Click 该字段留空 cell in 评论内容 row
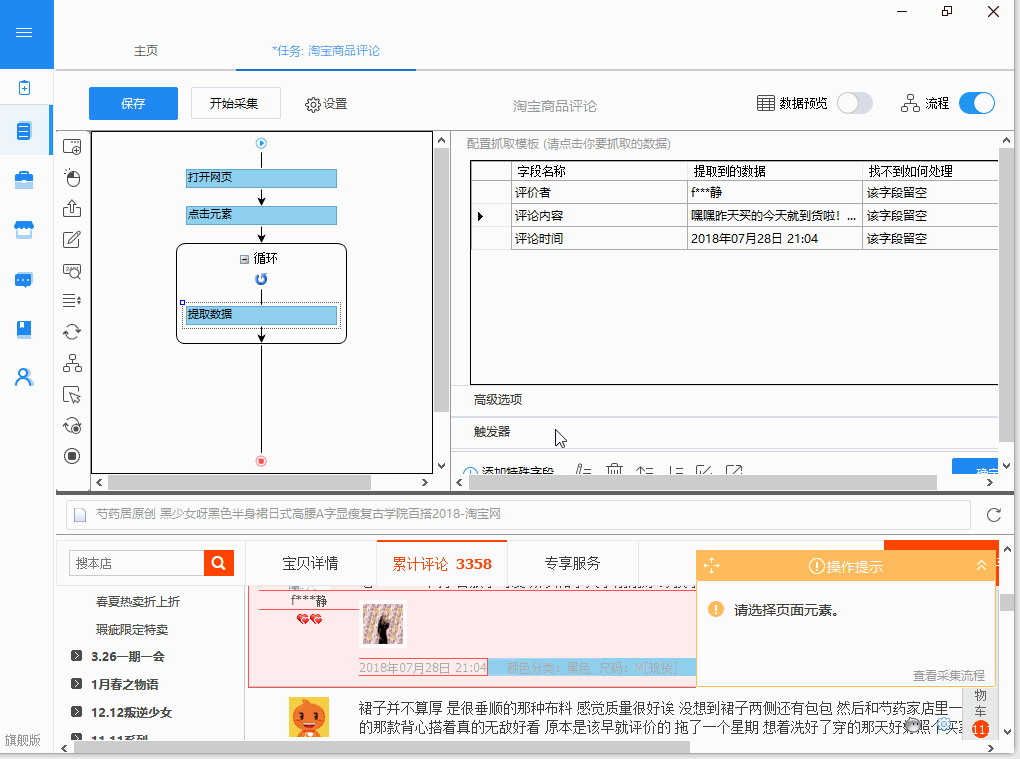This screenshot has height=759, width=1020. (x=930, y=216)
